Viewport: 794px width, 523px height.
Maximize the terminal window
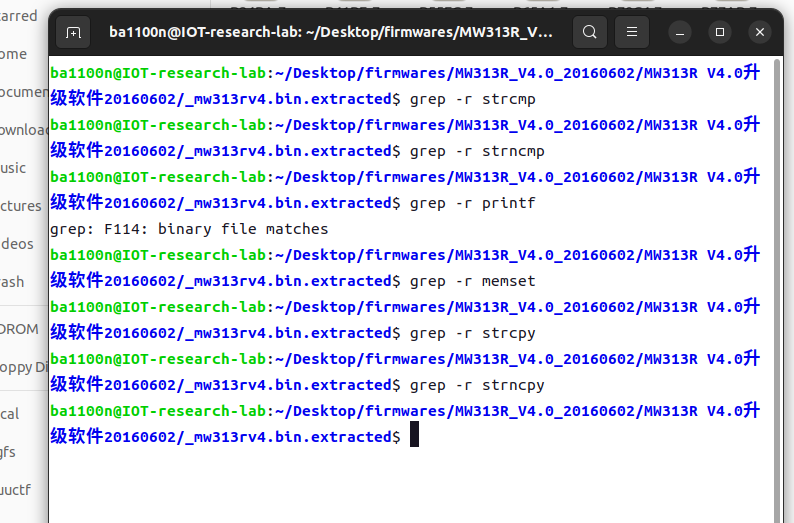pyautogui.click(x=720, y=33)
